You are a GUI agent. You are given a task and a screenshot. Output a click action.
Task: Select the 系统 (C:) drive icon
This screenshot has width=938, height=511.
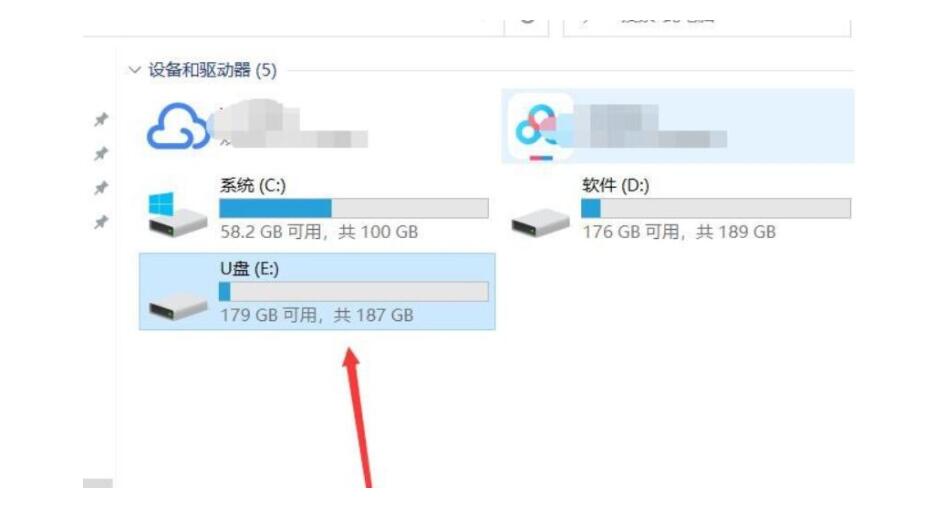(178, 214)
